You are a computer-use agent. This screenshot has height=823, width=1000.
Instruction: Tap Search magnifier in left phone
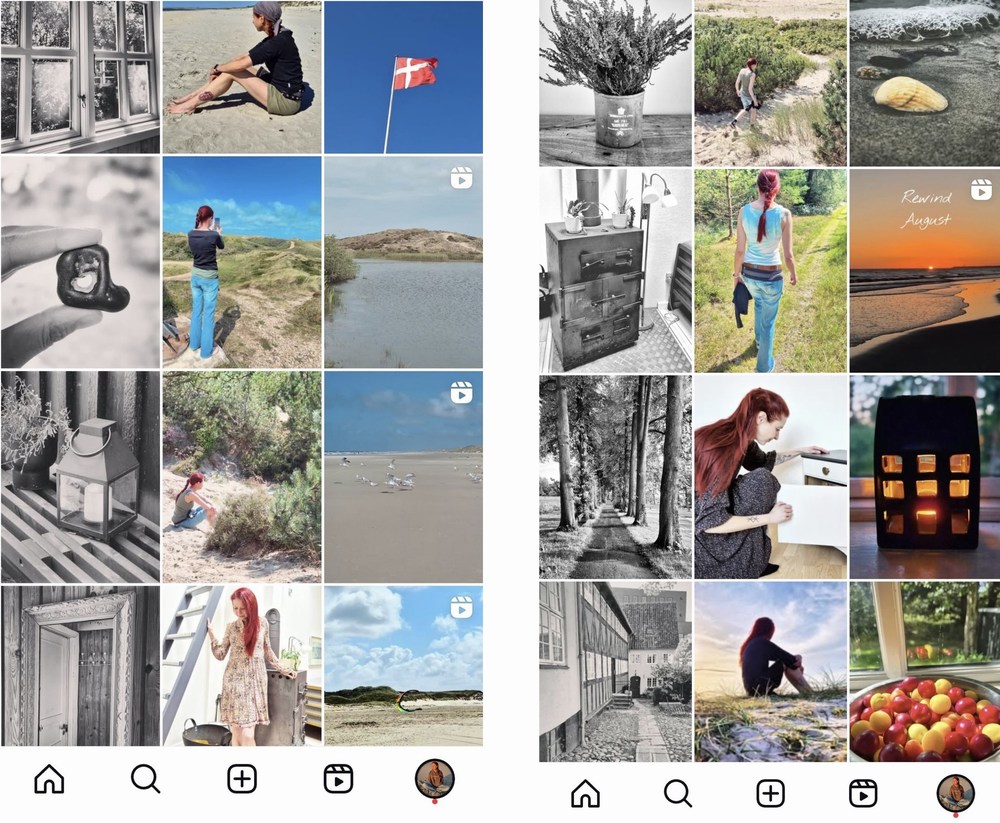[x=145, y=779]
